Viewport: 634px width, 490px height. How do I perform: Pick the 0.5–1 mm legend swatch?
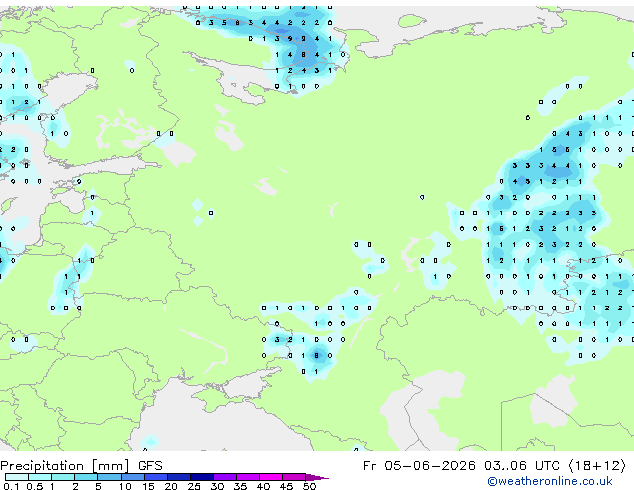pos(40,477)
